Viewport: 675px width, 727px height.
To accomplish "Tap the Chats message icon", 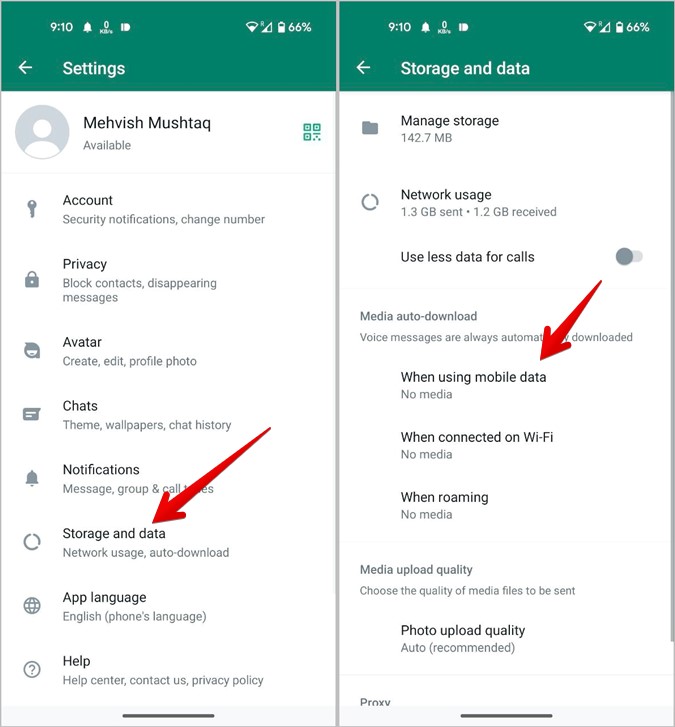I will 32,414.
